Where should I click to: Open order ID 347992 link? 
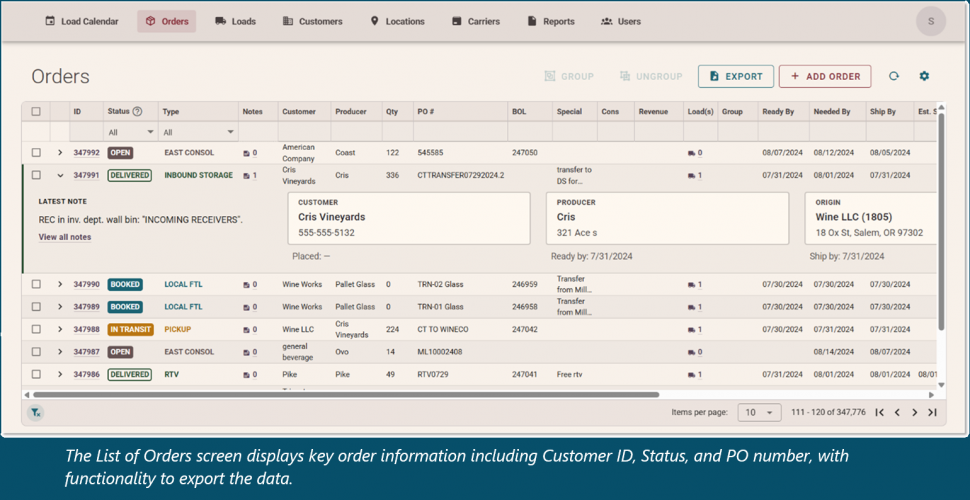[x=86, y=152]
